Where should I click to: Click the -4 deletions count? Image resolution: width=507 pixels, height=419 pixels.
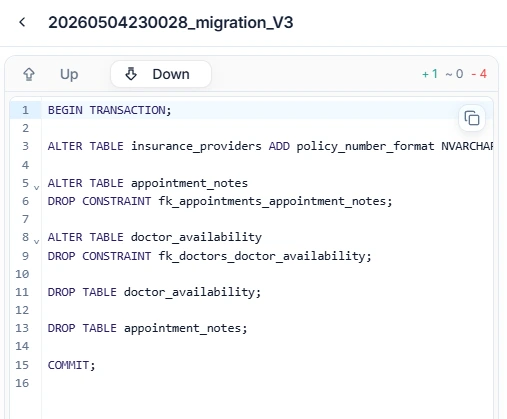479,74
